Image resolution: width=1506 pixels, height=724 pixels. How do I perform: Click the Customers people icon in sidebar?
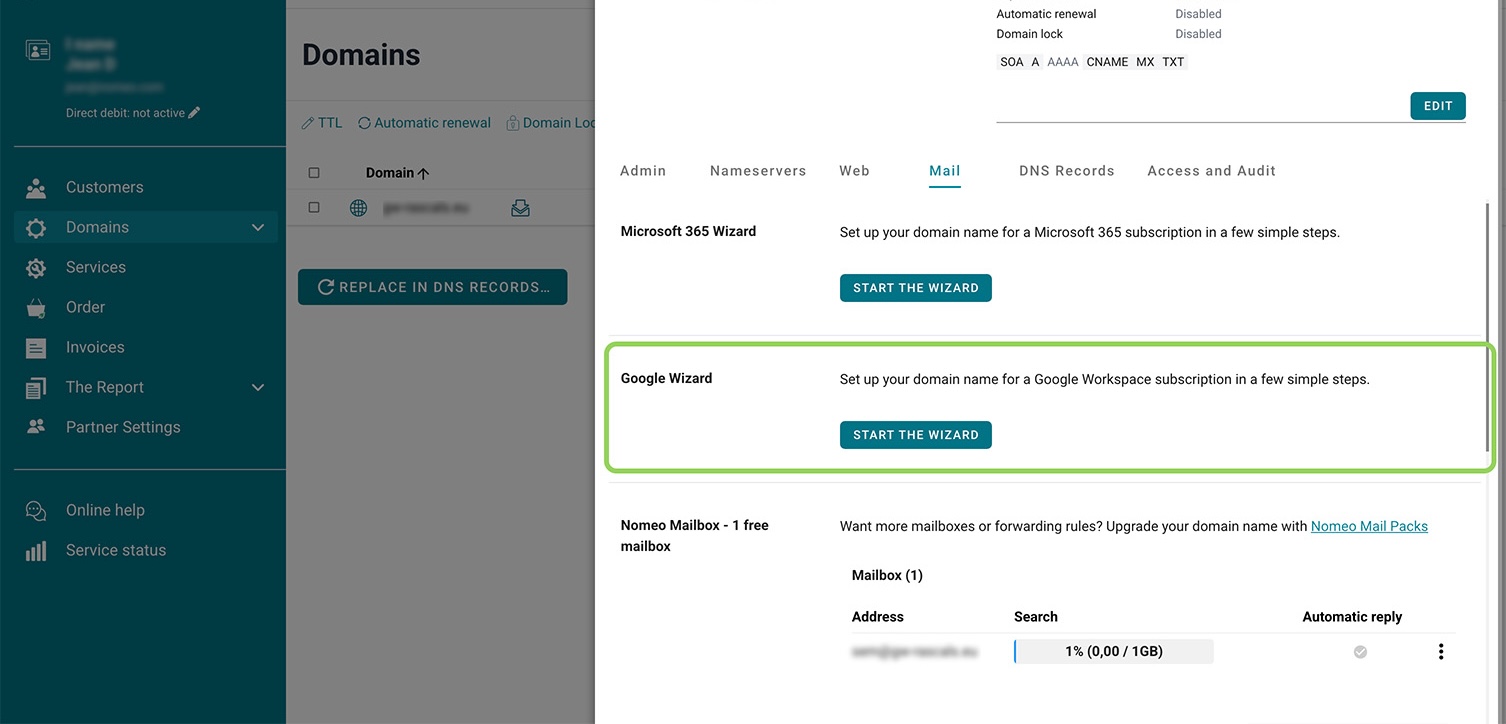(x=36, y=187)
